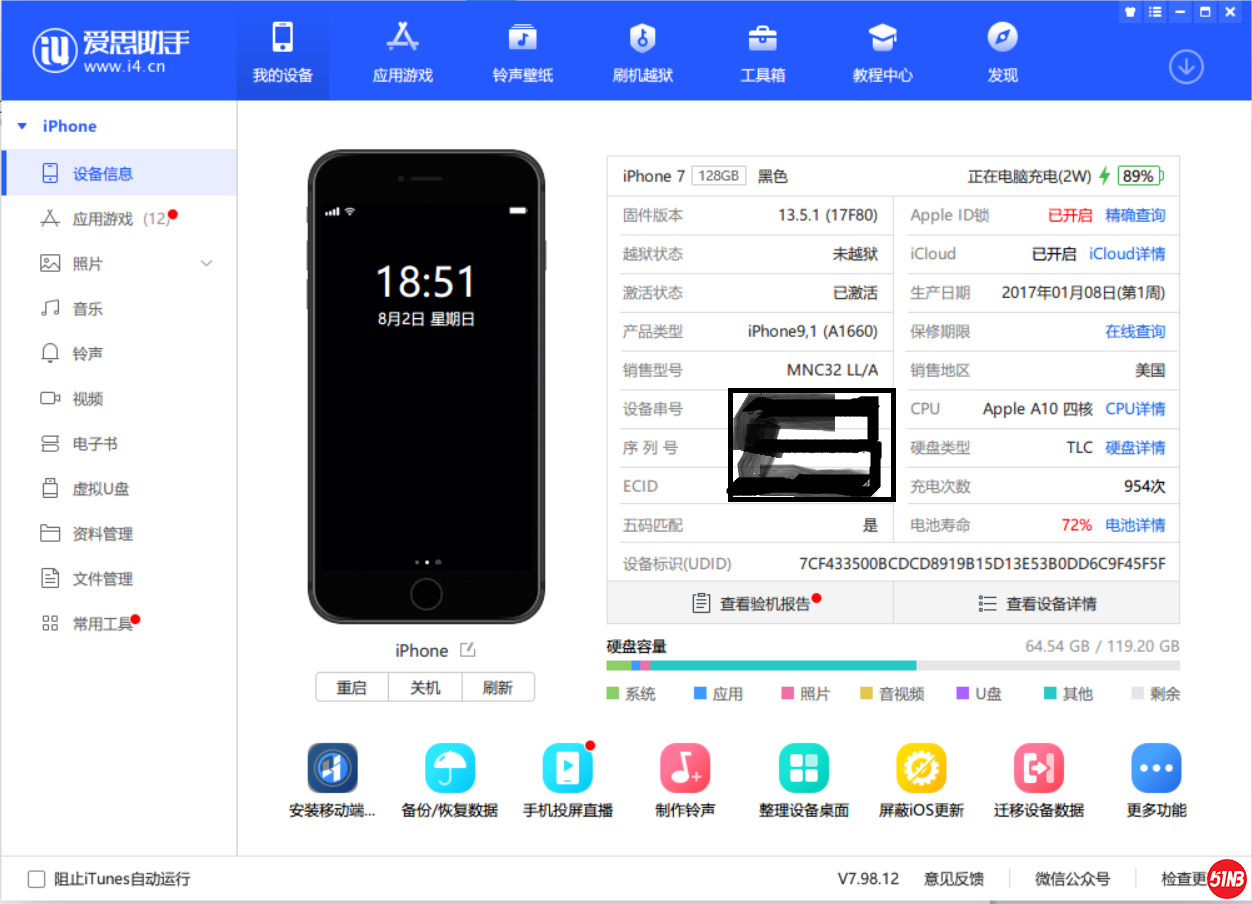Click the 更多功能 three-dots icon
Image resolution: width=1252 pixels, height=904 pixels.
1156,768
